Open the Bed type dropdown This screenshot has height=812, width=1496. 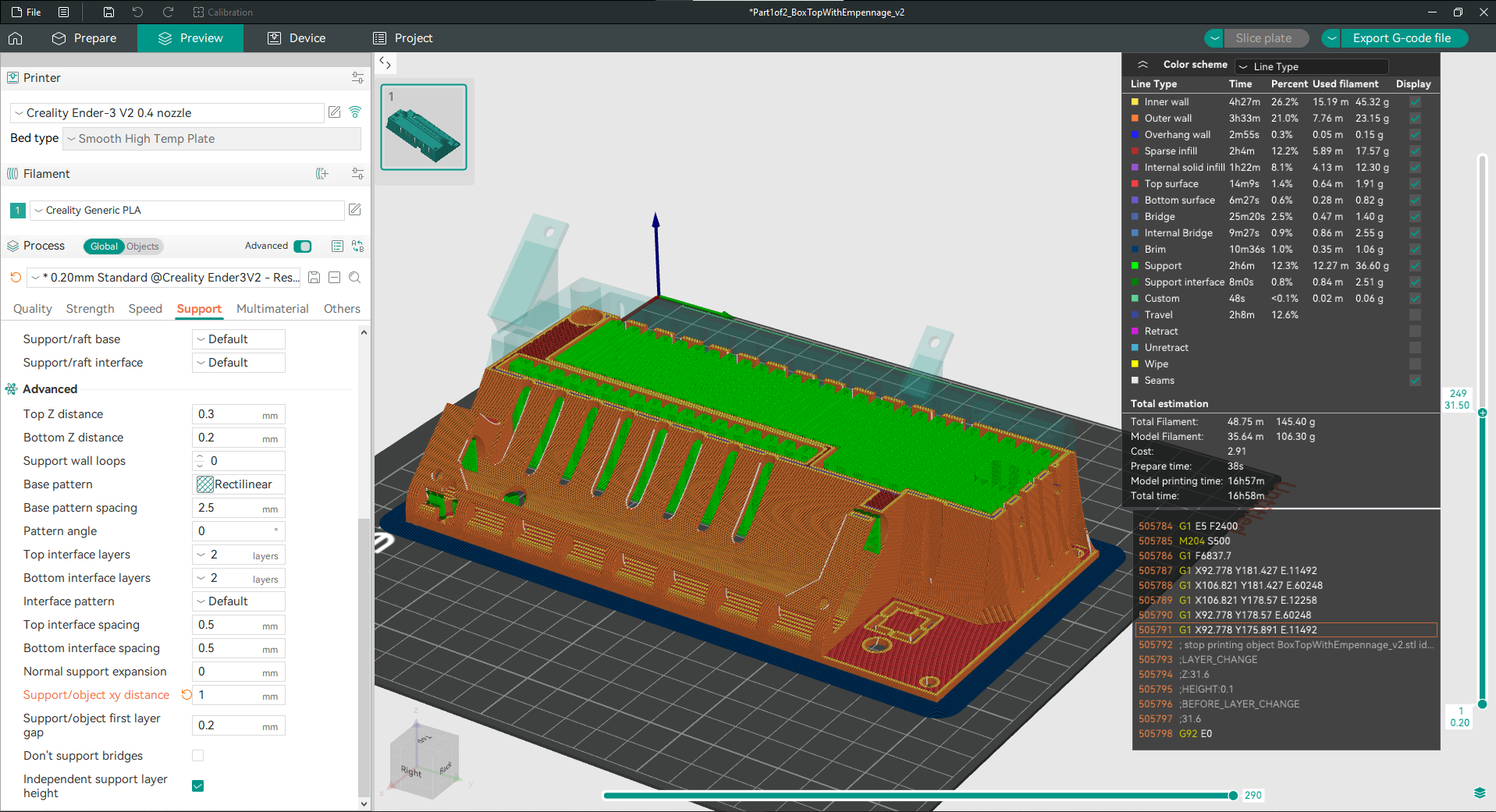[211, 139]
